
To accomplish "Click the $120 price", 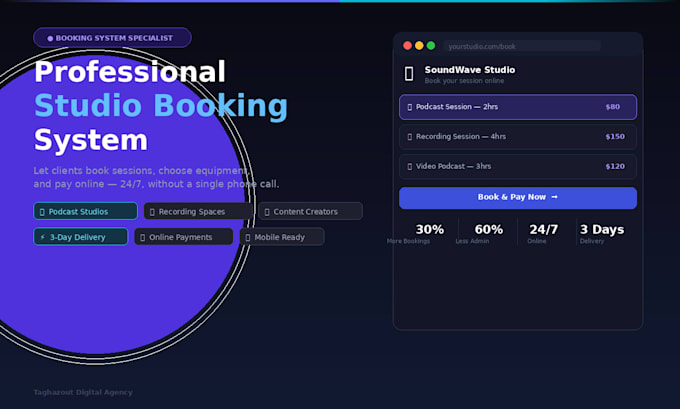I will [615, 166].
